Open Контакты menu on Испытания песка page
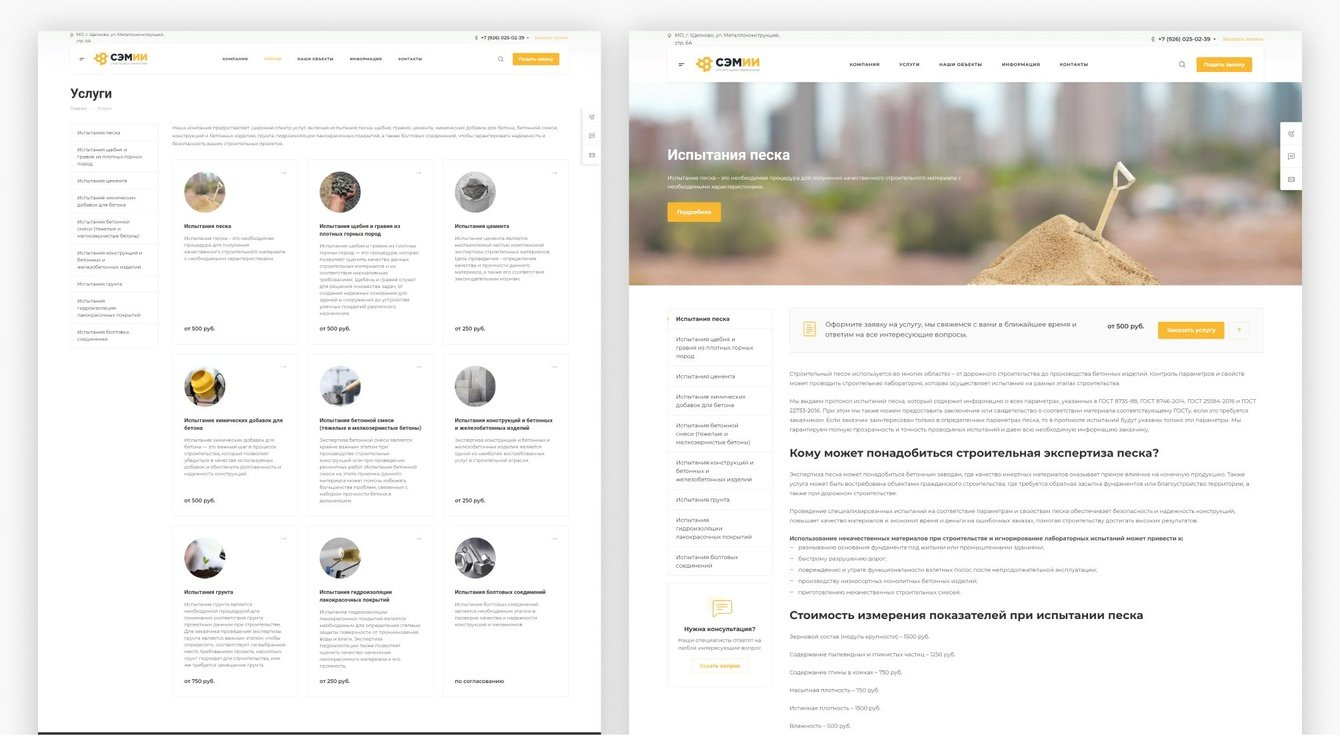The height and width of the screenshot is (735, 1340). pos(1074,65)
